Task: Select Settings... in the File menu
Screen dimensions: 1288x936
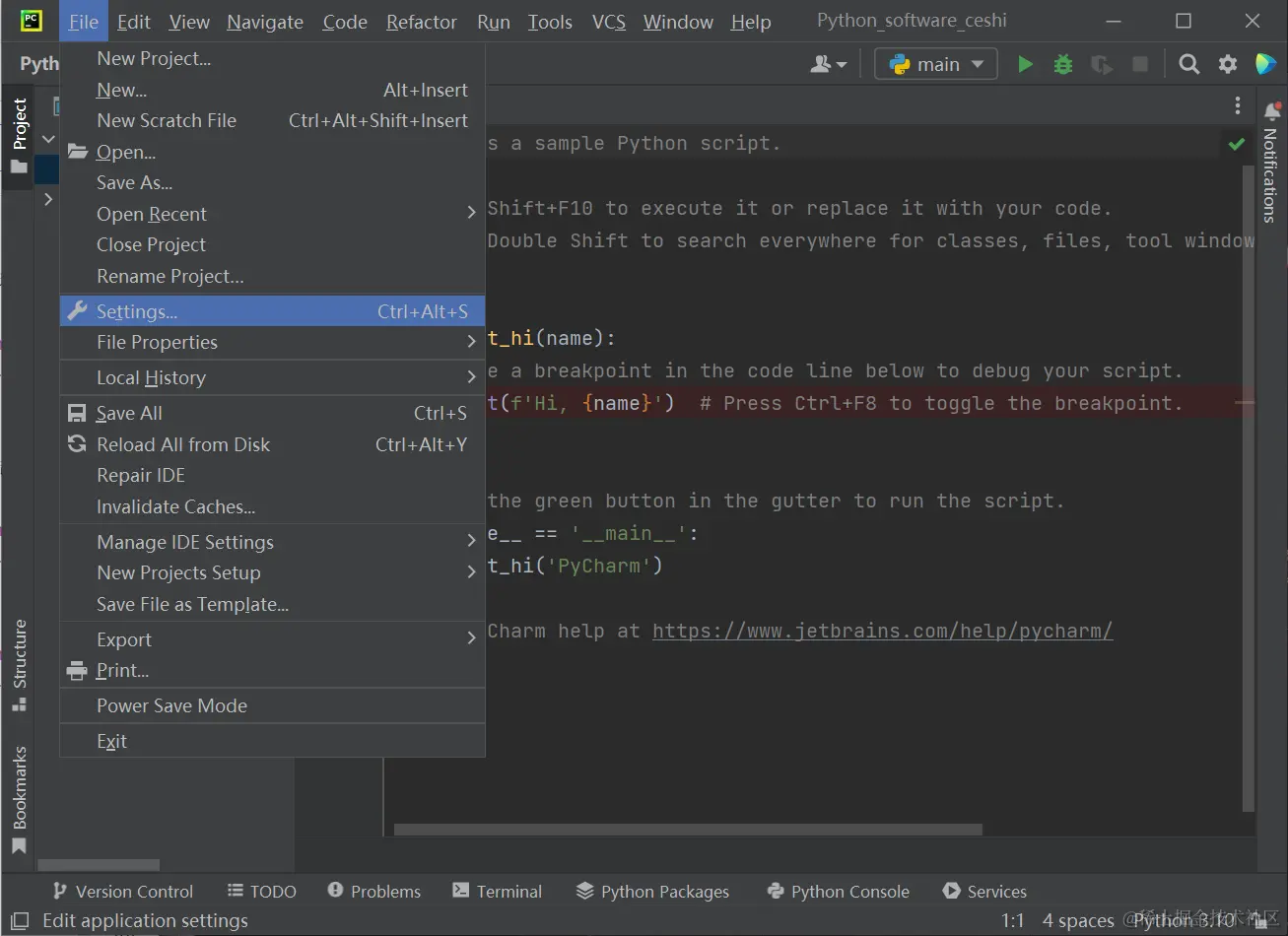Action: click(273, 311)
